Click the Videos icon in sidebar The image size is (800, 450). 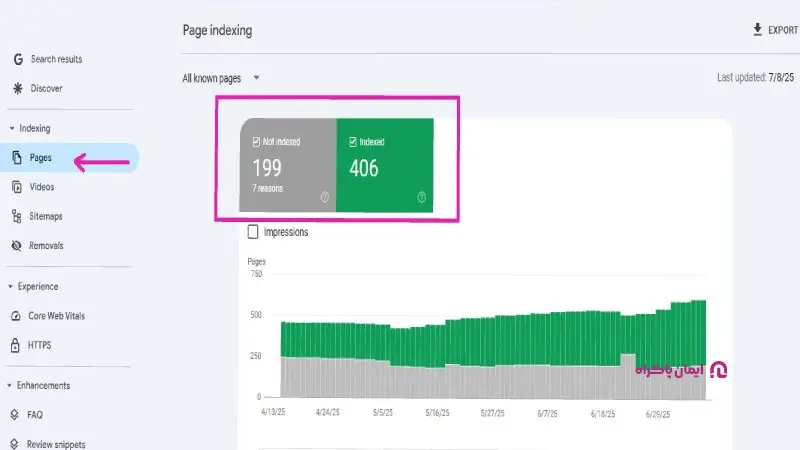point(17,187)
